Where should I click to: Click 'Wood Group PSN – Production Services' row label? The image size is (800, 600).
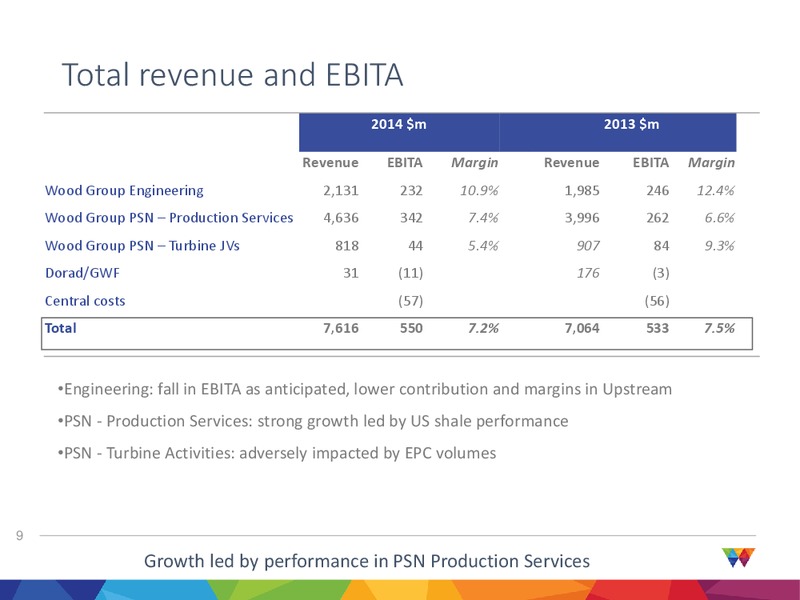[x=169, y=218]
